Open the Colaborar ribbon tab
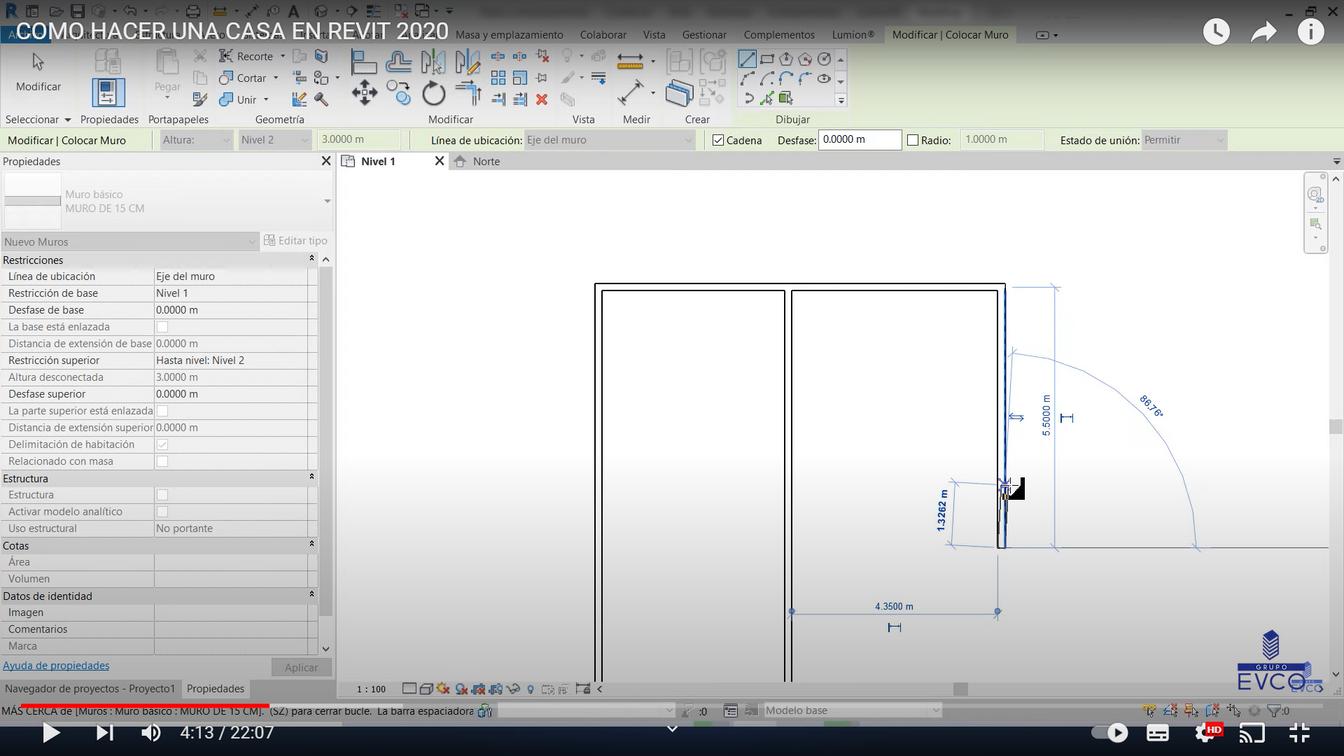The height and width of the screenshot is (756, 1344). click(603, 34)
